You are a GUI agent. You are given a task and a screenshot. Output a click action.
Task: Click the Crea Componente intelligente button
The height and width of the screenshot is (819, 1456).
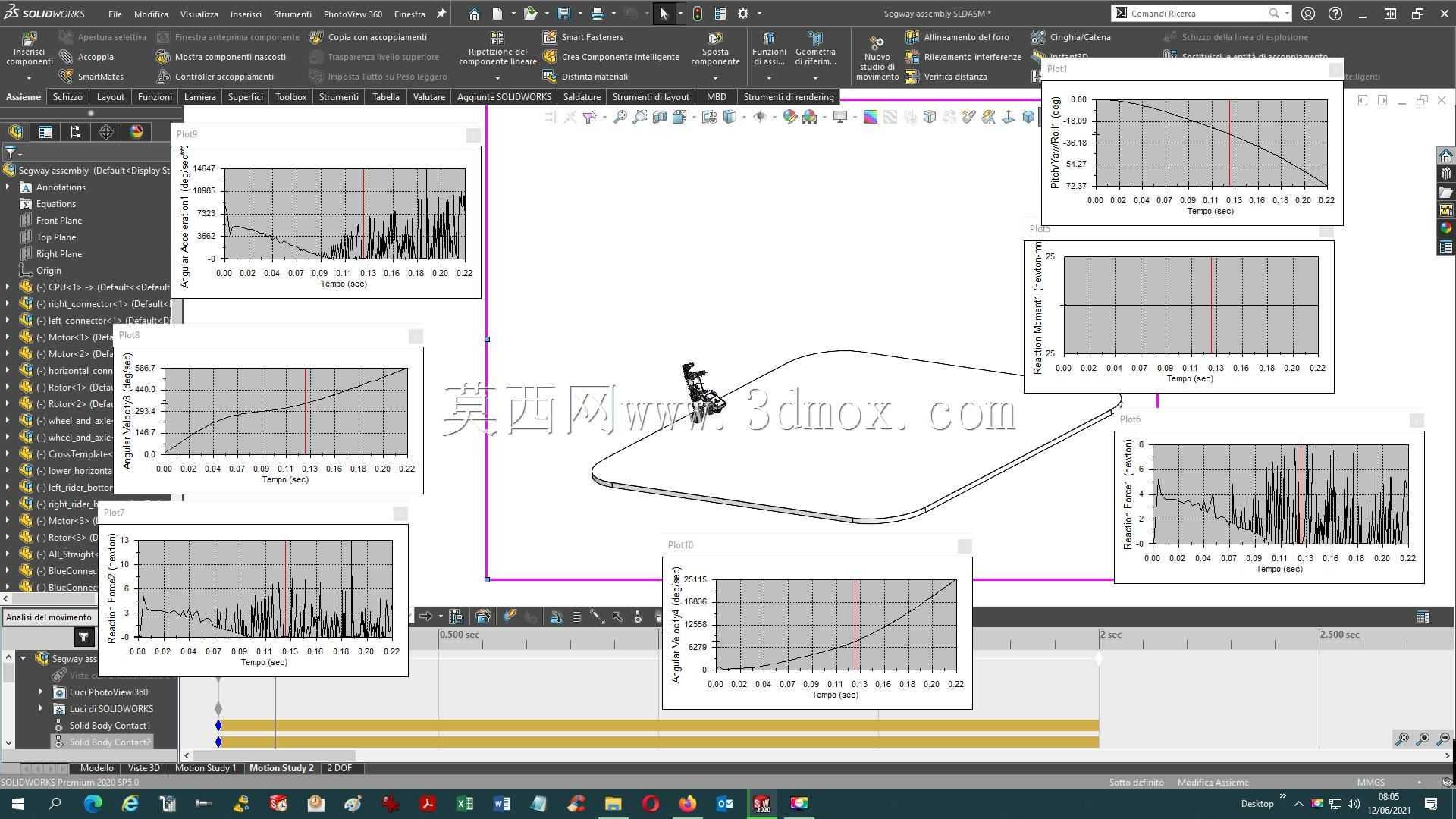coord(611,57)
